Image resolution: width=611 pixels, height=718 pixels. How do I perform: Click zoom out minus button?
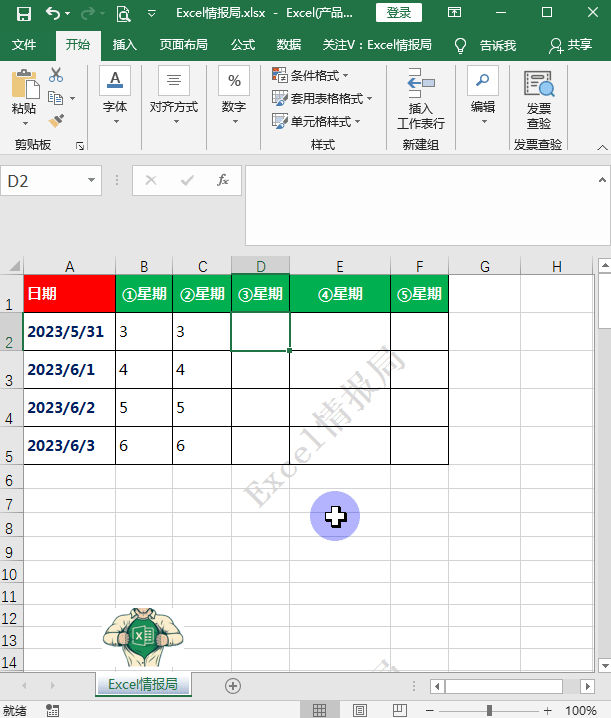(x=429, y=711)
